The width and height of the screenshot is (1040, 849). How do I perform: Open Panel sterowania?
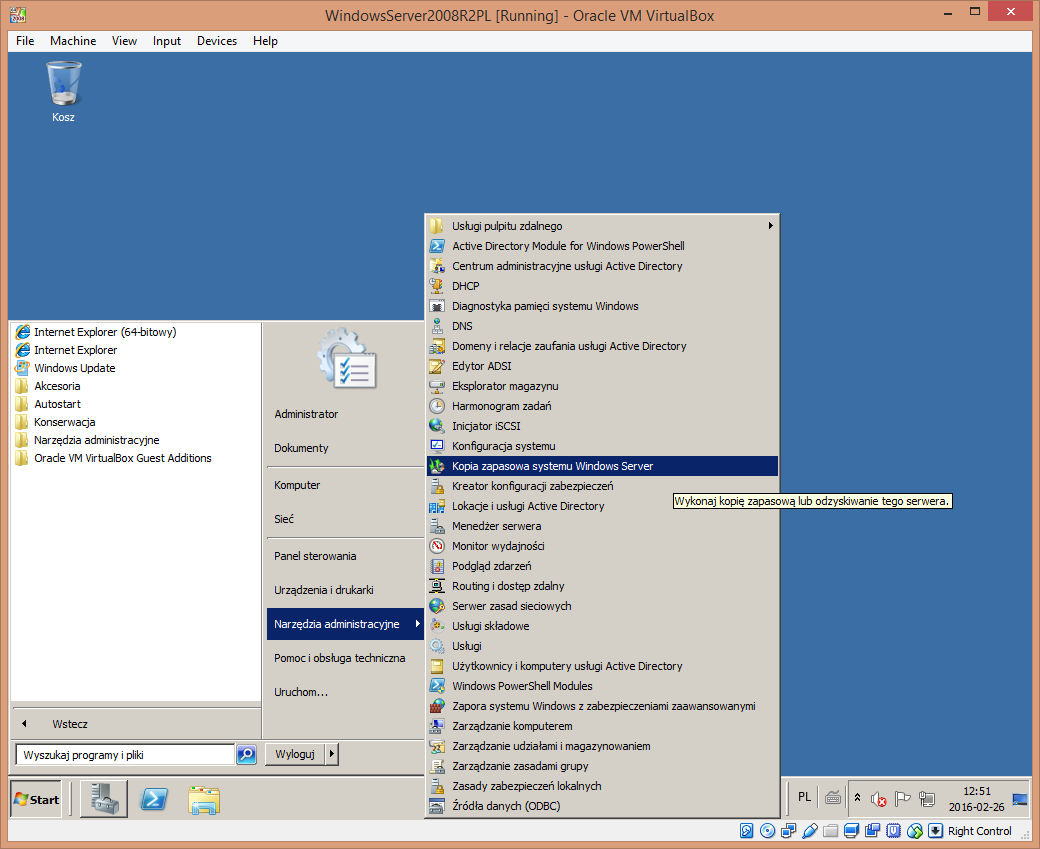tap(315, 556)
